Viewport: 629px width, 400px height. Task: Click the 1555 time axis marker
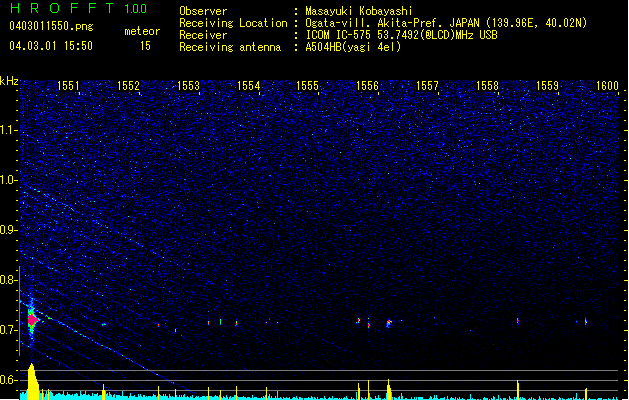pos(307,86)
